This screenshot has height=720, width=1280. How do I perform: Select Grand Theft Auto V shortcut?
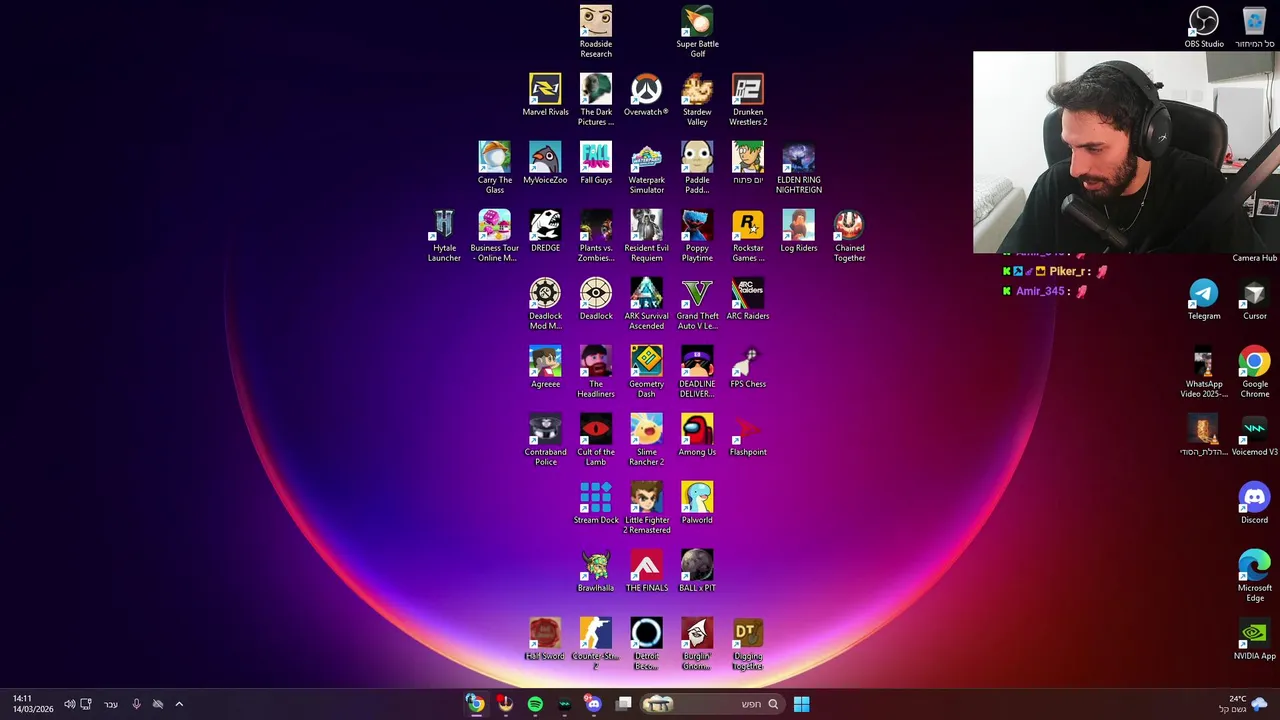pos(697,303)
